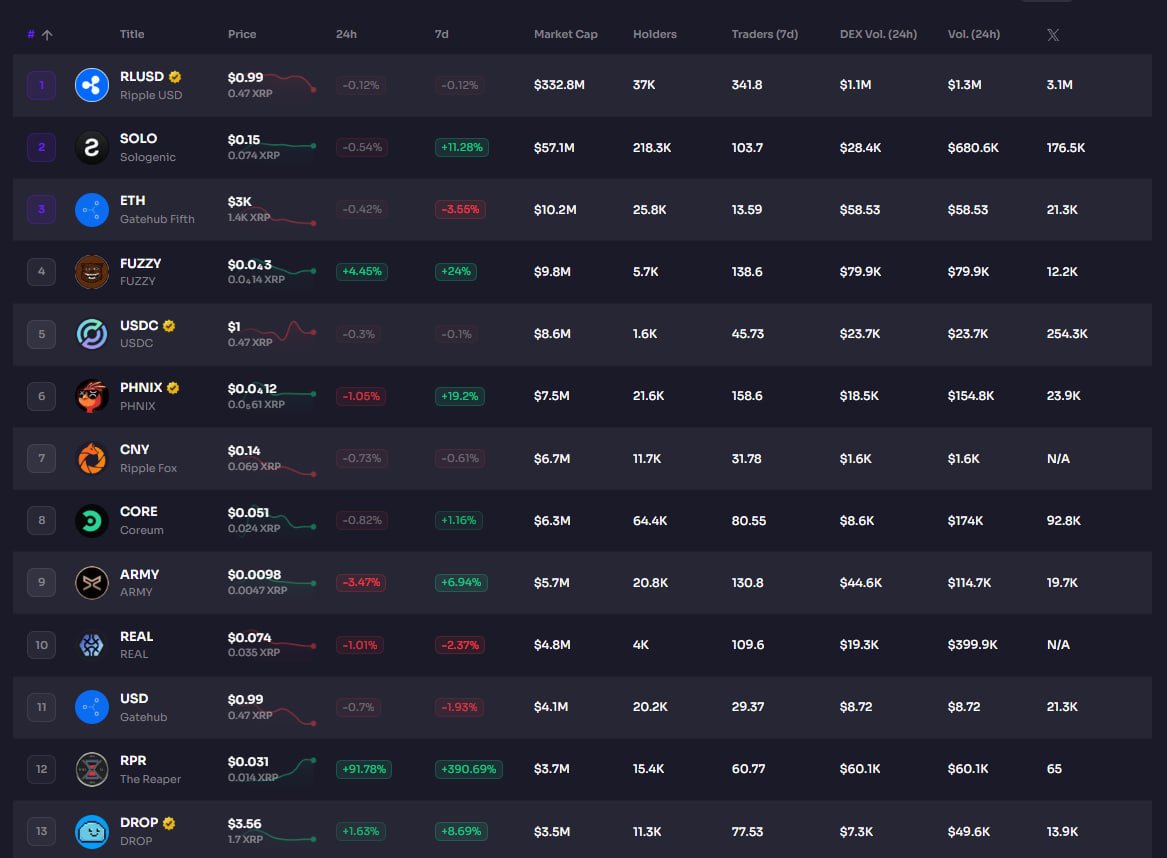Click the rank 1 badge for RLUSD
Viewport: 1167px width, 858px height.
(x=42, y=85)
